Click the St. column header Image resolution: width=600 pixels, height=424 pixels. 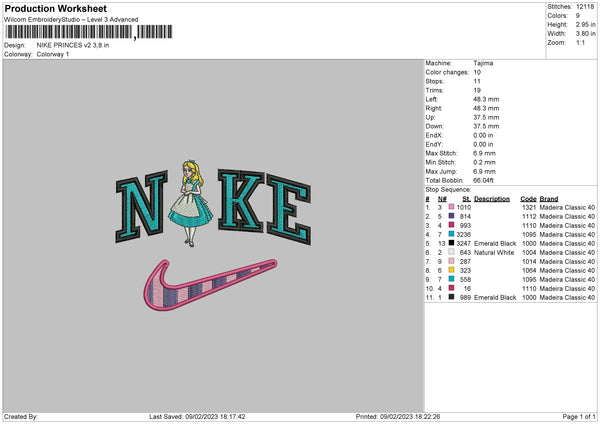coord(466,199)
